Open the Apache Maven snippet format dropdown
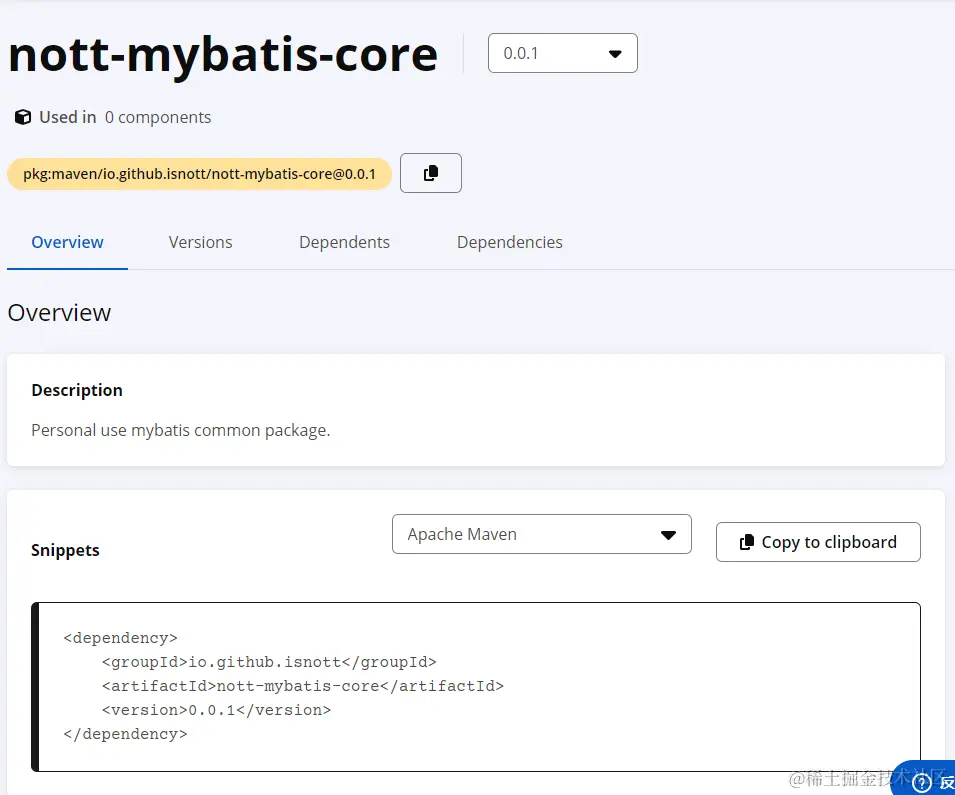The width and height of the screenshot is (955, 795). coord(541,534)
